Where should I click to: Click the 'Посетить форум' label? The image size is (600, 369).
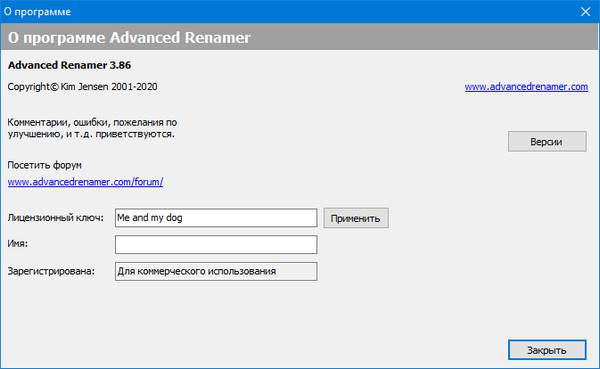pyautogui.click(x=44, y=165)
